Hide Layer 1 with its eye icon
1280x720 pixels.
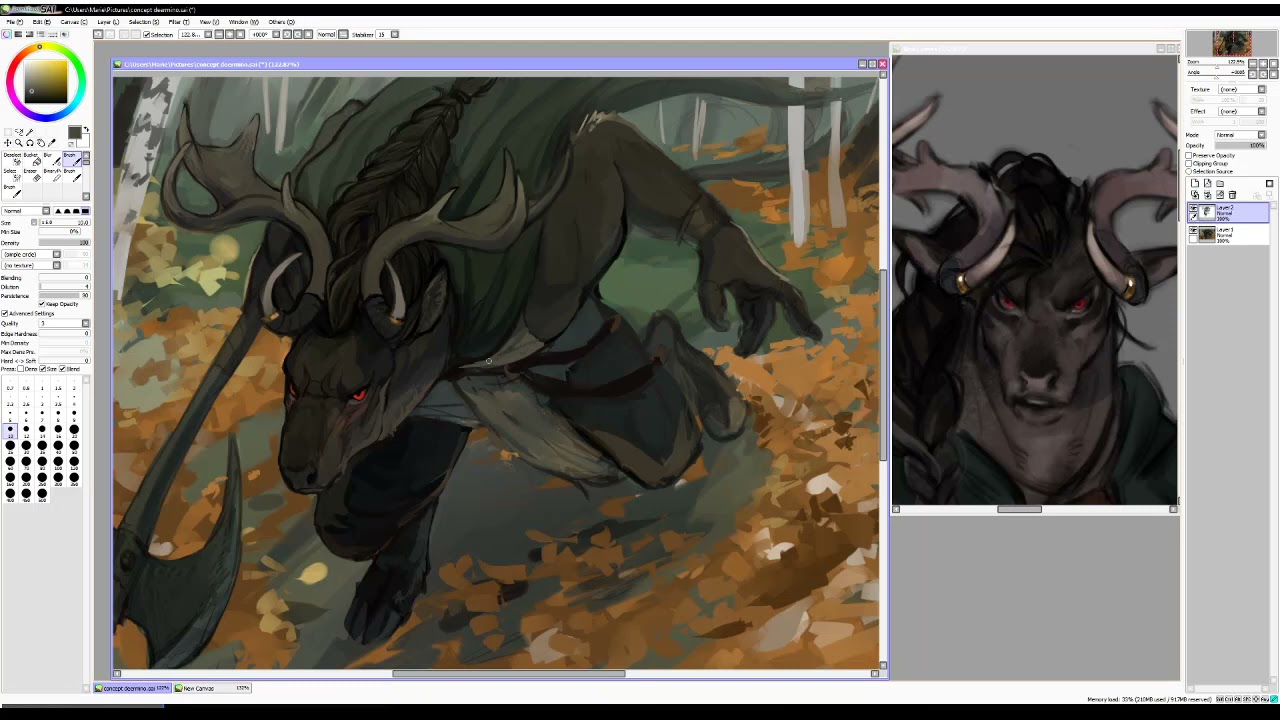[1193, 230]
